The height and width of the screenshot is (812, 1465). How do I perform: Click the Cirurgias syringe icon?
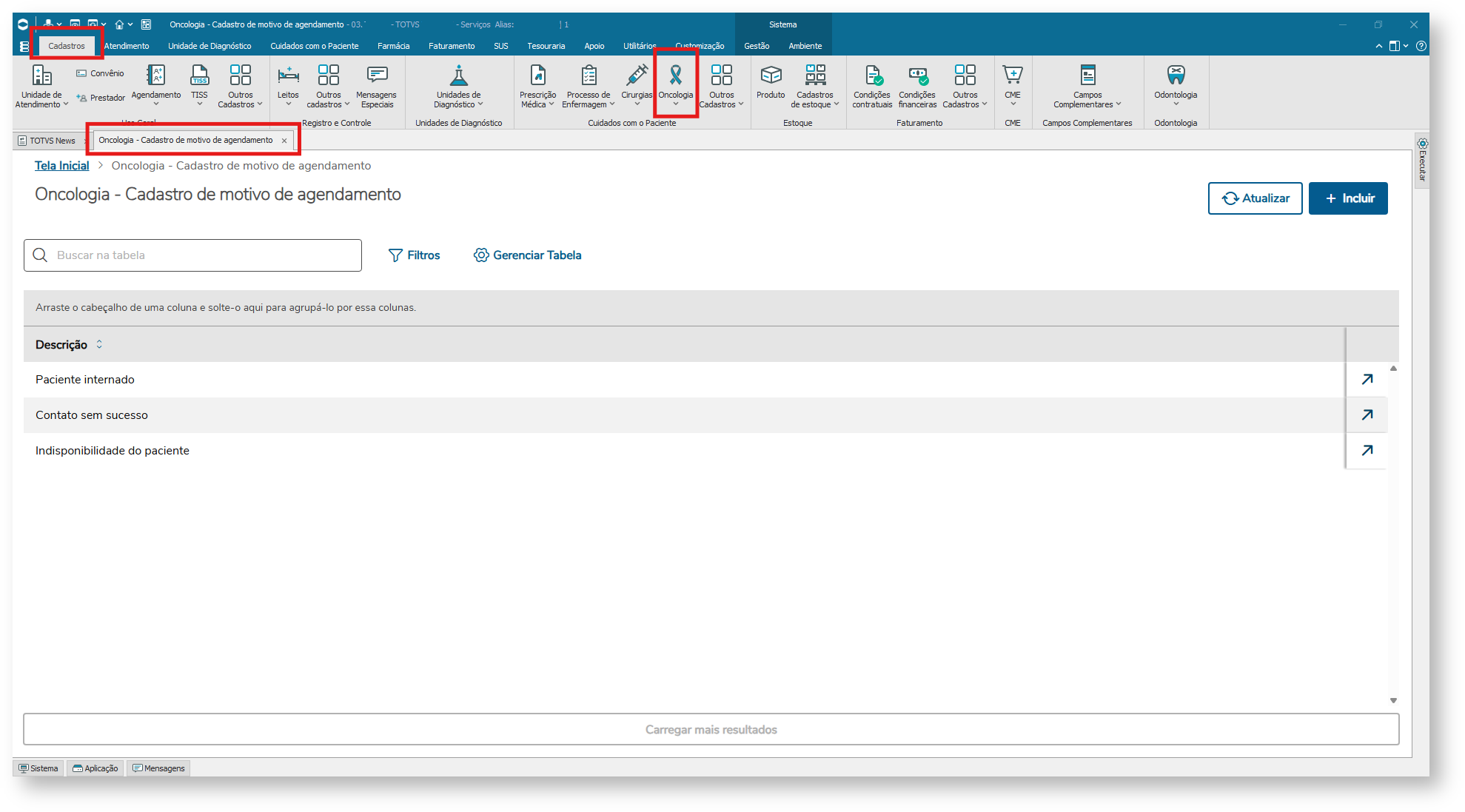click(636, 76)
